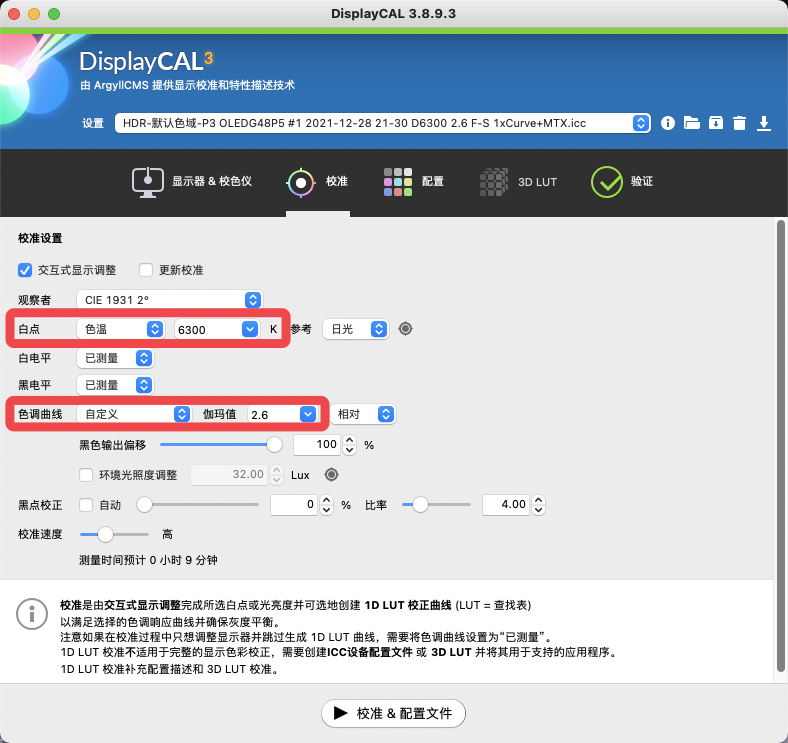788x743 pixels.
Task: Enable the 更新校准 checkbox
Action: pos(146,270)
